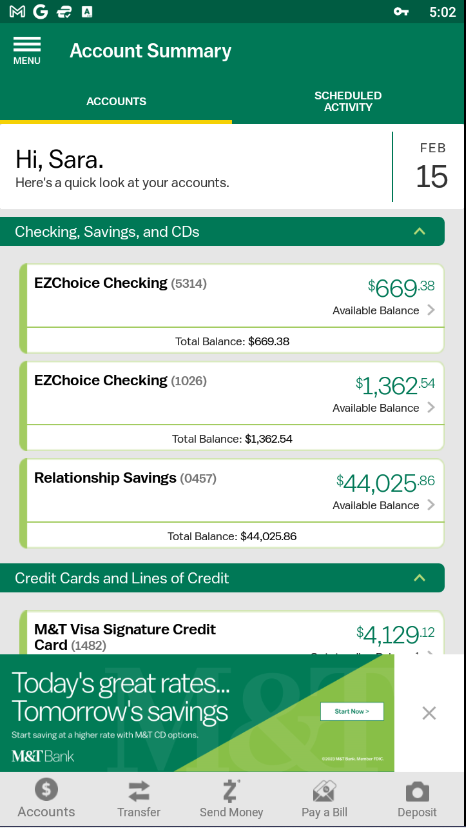Open details arrow for Relationship Savings 0457

click(431, 505)
